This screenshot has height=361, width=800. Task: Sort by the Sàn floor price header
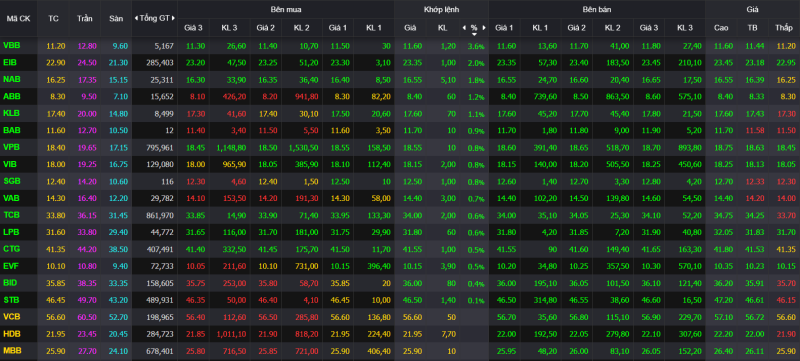[116, 18]
